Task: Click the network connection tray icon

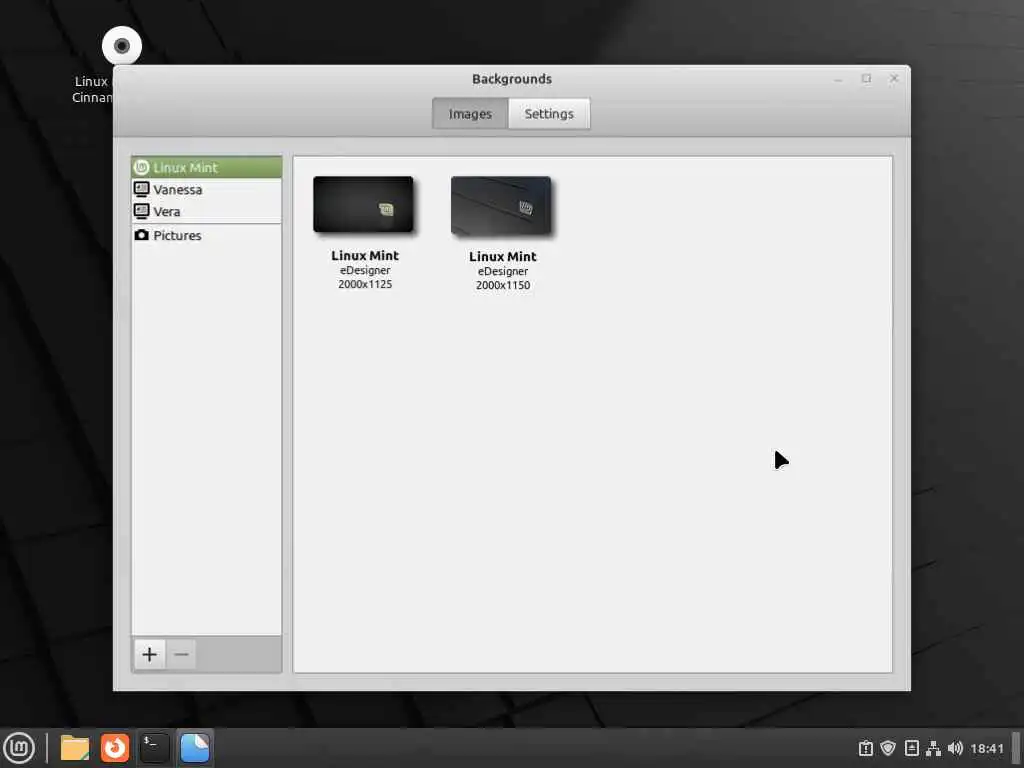Action: (x=933, y=748)
